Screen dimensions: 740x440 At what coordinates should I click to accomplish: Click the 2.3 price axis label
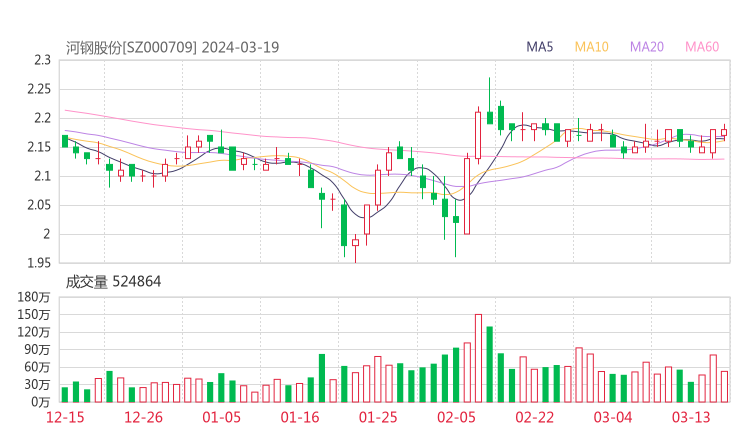42,60
